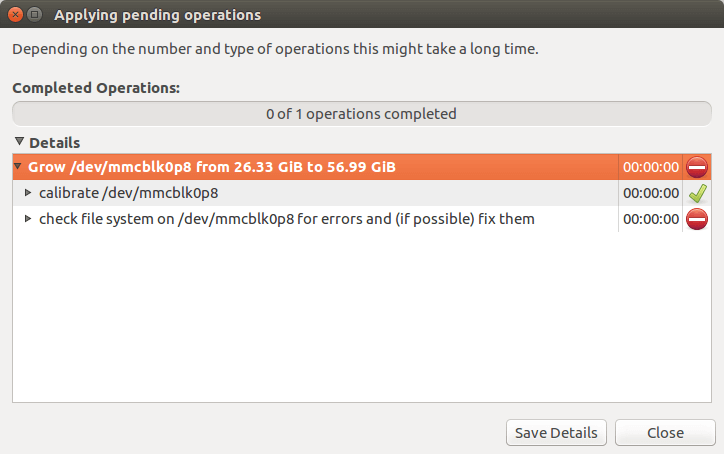Click the Details label text
This screenshot has height=454, width=724.
pos(55,143)
